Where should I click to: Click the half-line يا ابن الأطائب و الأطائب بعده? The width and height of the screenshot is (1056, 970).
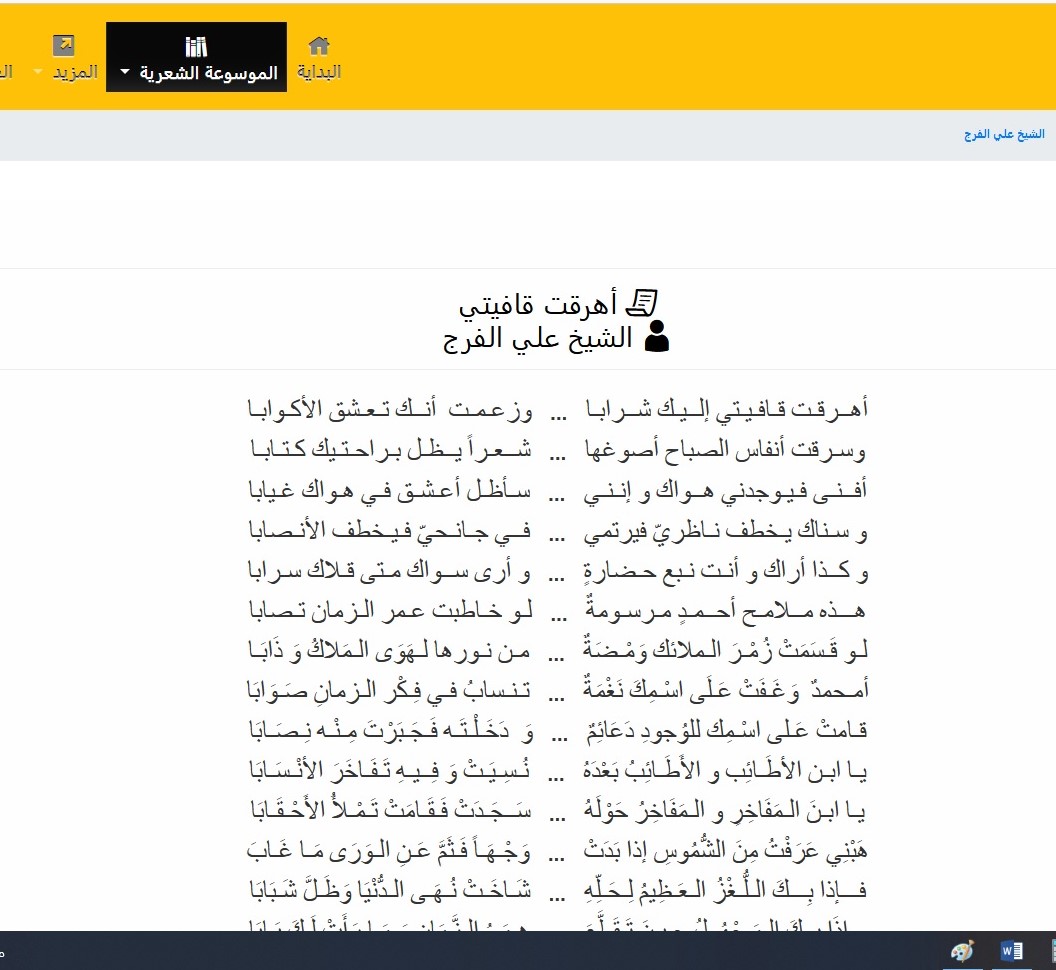(x=725, y=769)
